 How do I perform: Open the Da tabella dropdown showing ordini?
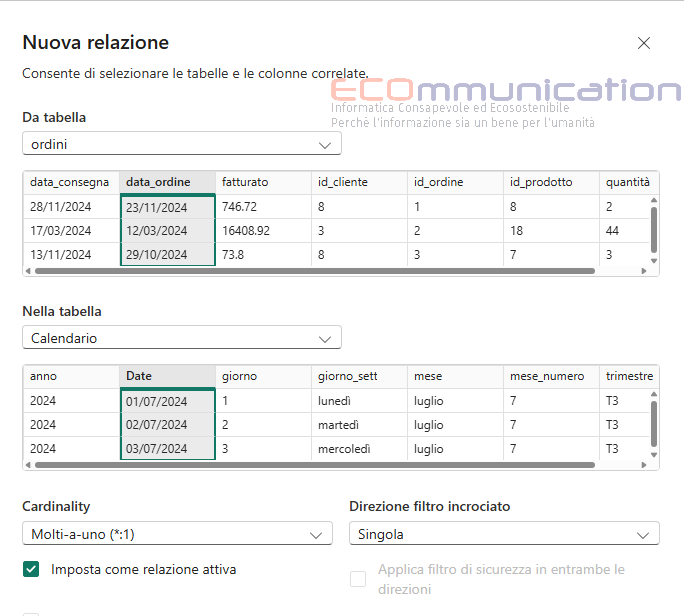point(181,144)
